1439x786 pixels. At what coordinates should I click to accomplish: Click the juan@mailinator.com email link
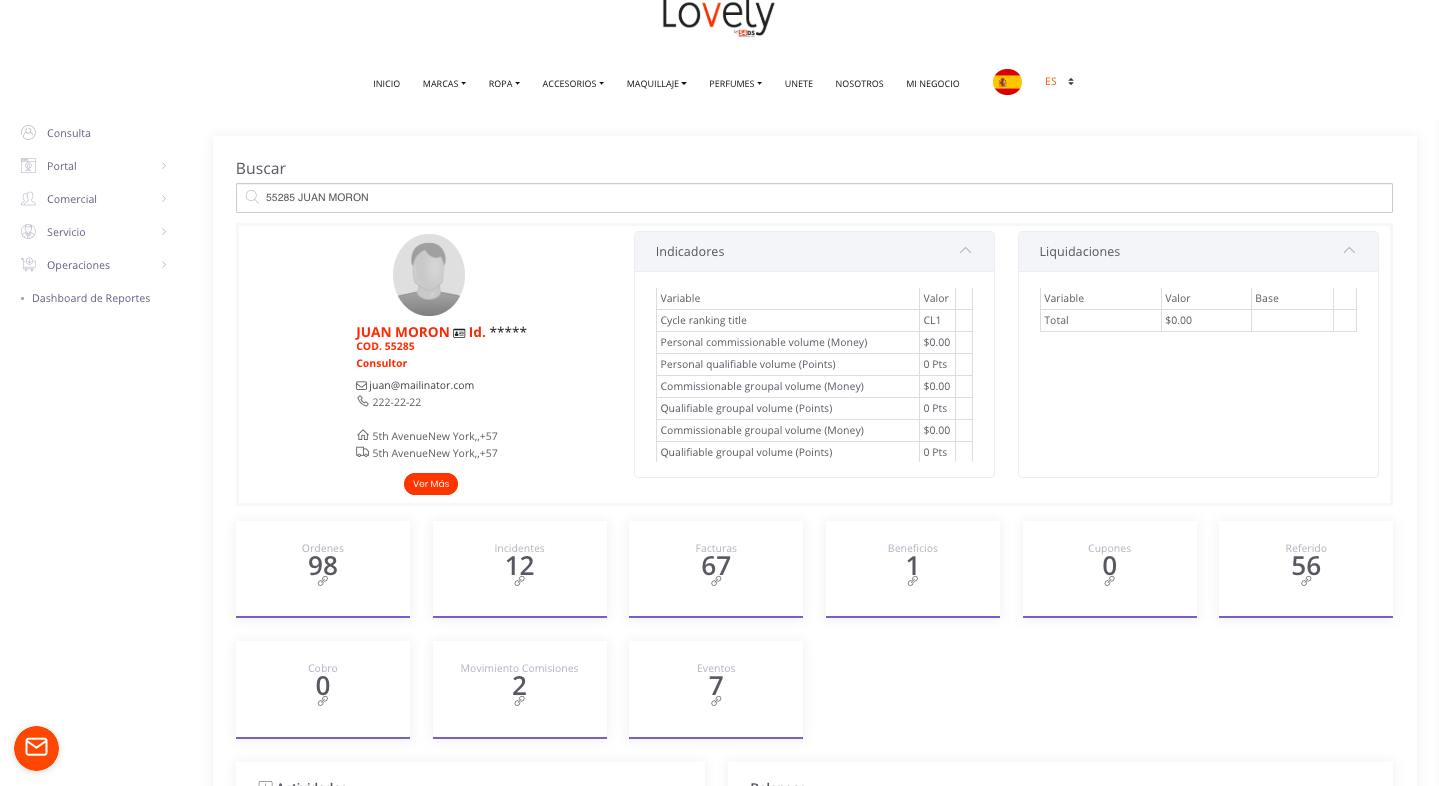pos(421,385)
